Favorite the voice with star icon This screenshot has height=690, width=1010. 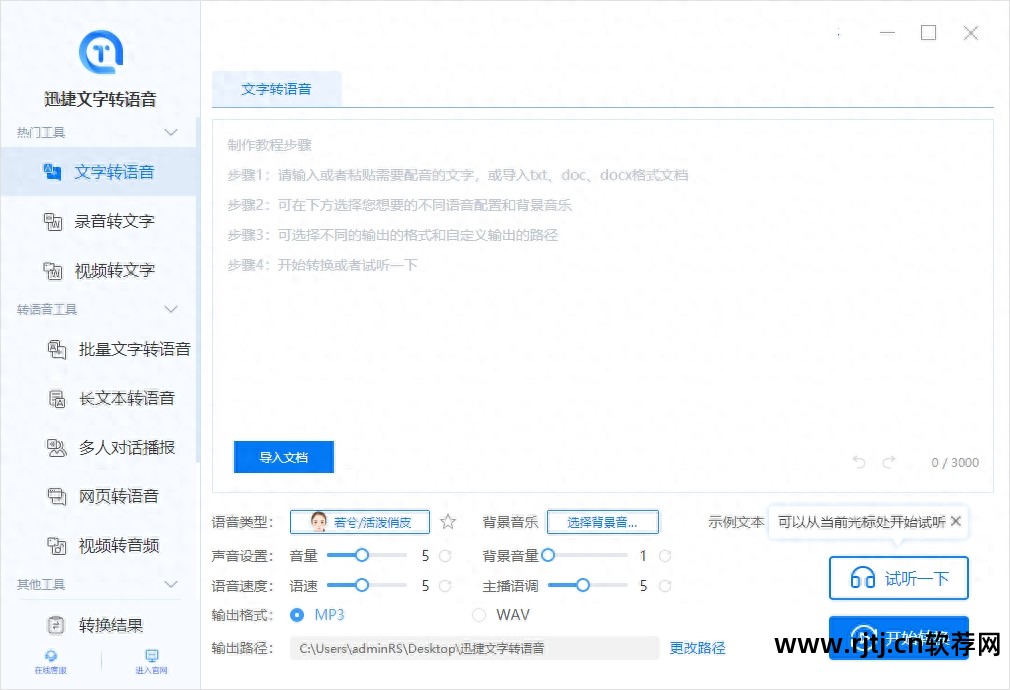coord(448,522)
